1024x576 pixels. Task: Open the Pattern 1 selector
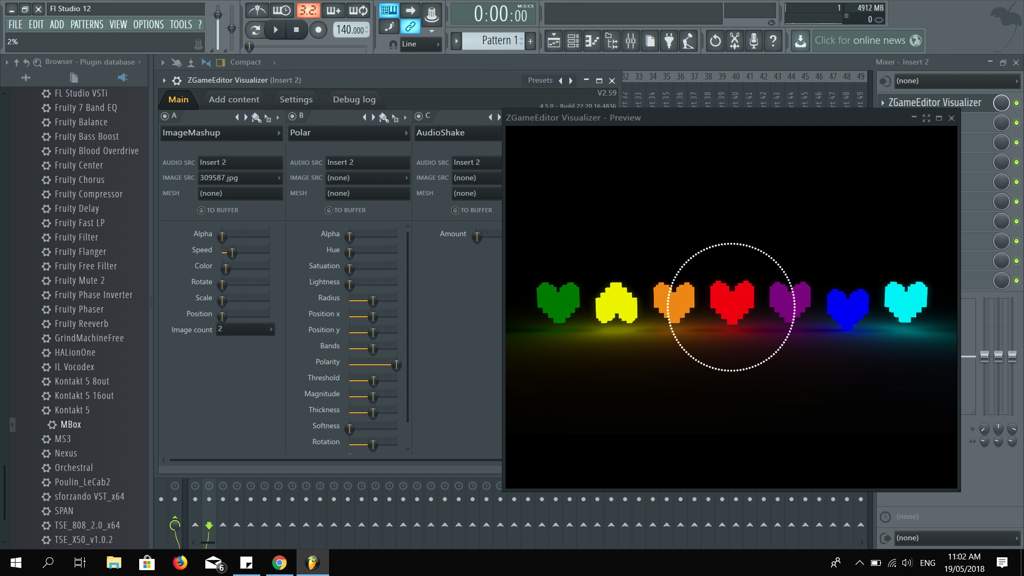pyautogui.click(x=493, y=40)
